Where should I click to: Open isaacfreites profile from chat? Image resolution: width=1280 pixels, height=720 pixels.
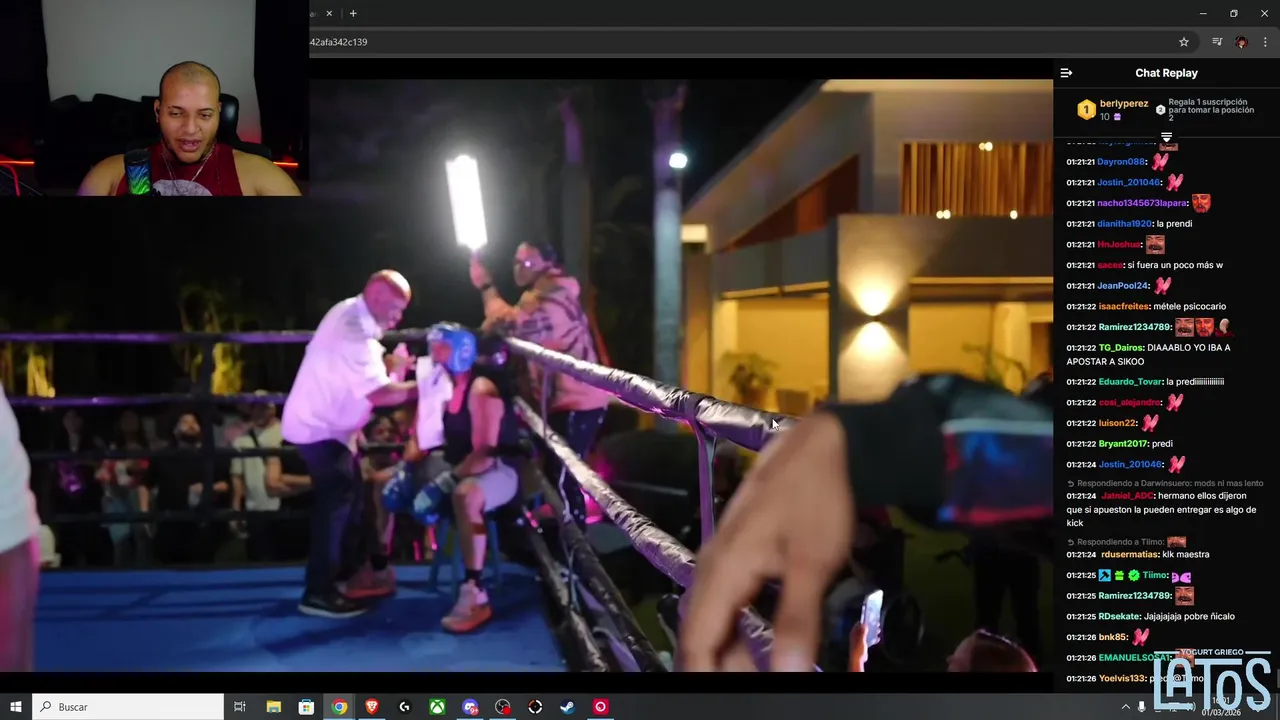point(1124,306)
